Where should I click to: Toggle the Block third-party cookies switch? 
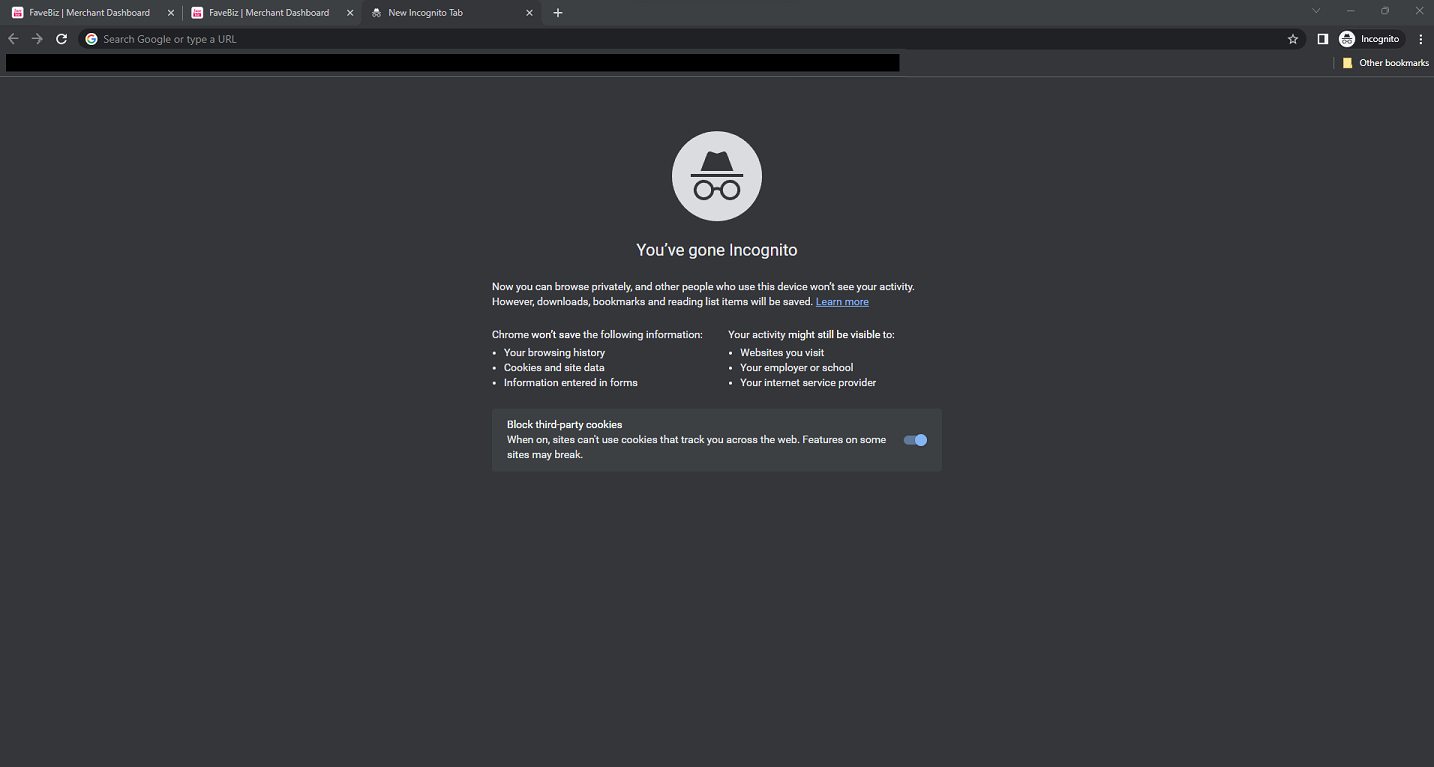(915, 440)
